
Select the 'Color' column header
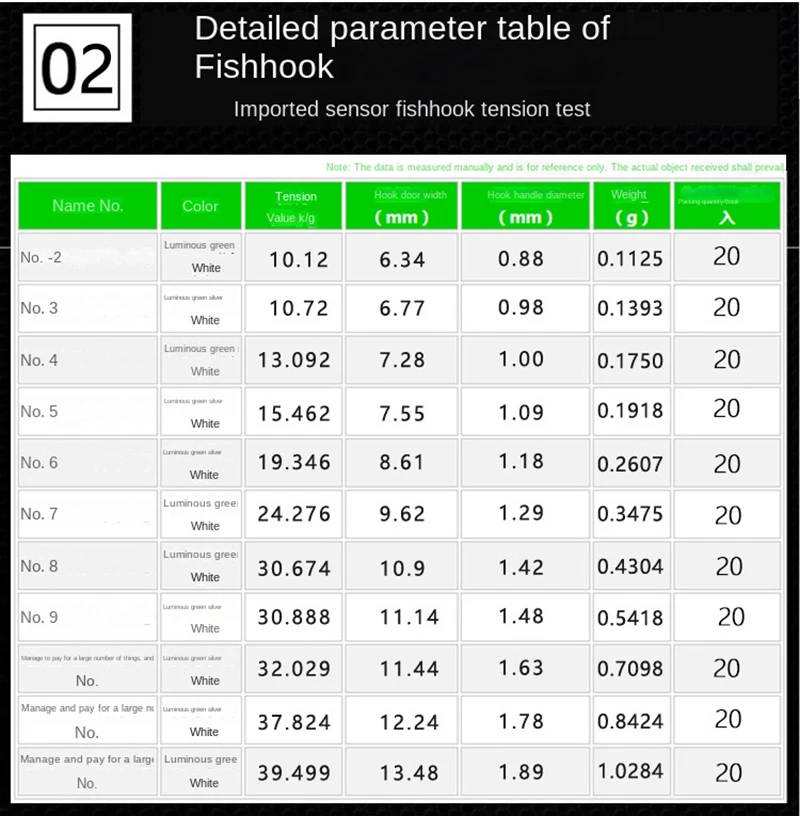click(200, 206)
